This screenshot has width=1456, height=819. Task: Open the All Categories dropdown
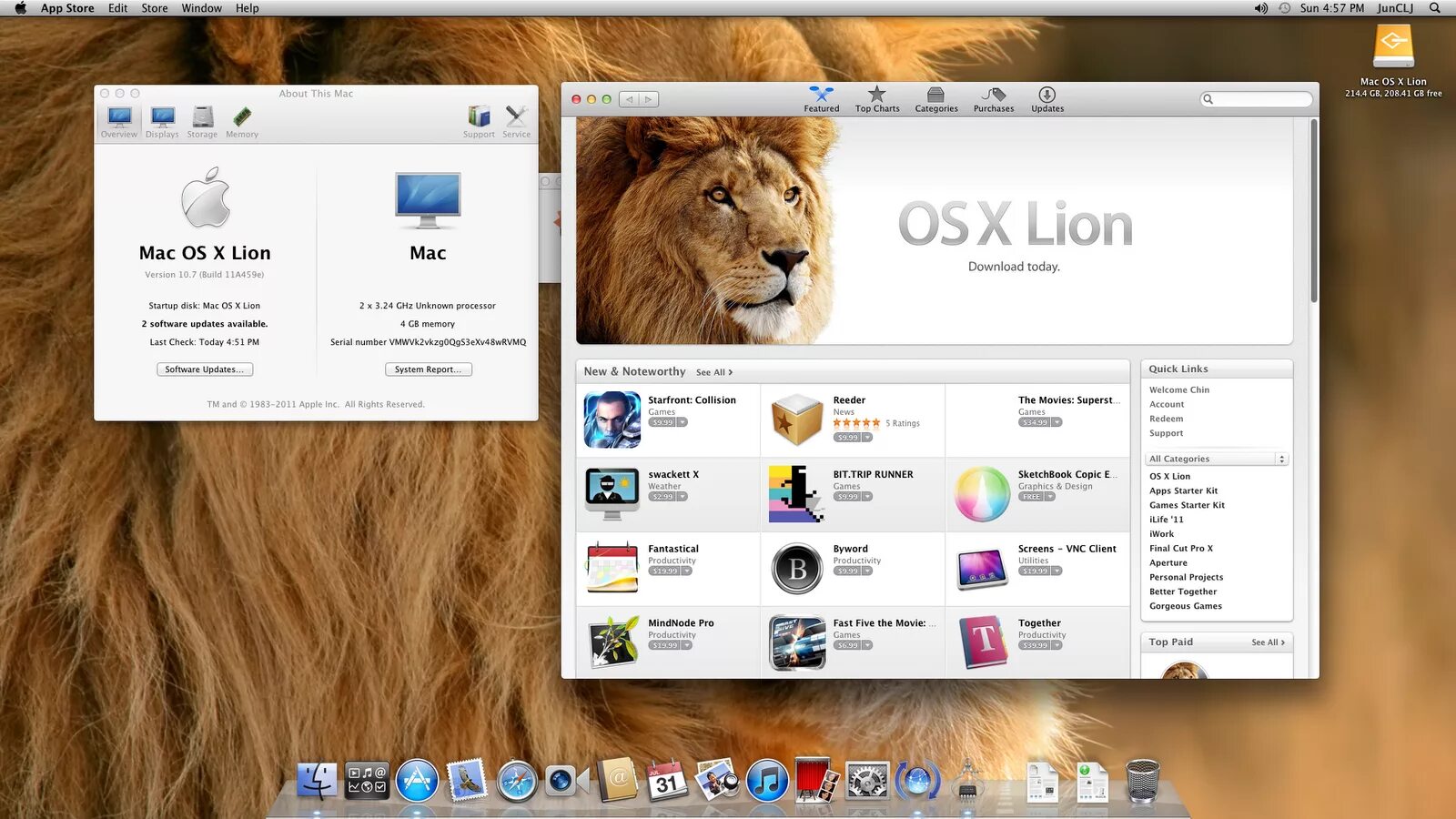click(1217, 459)
